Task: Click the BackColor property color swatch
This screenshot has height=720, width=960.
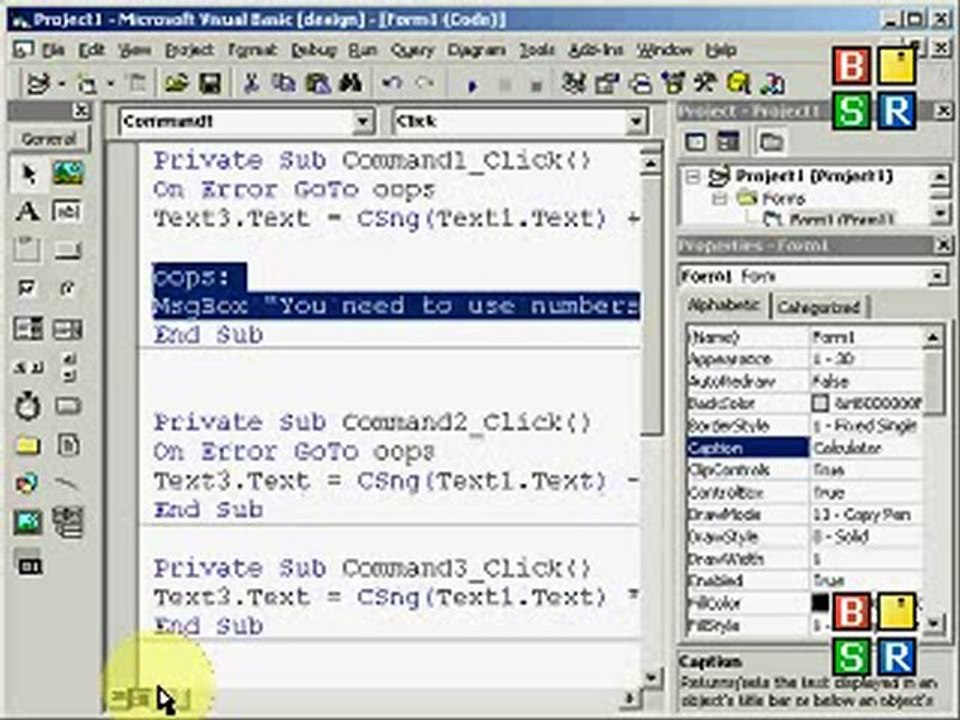Action: [820, 403]
